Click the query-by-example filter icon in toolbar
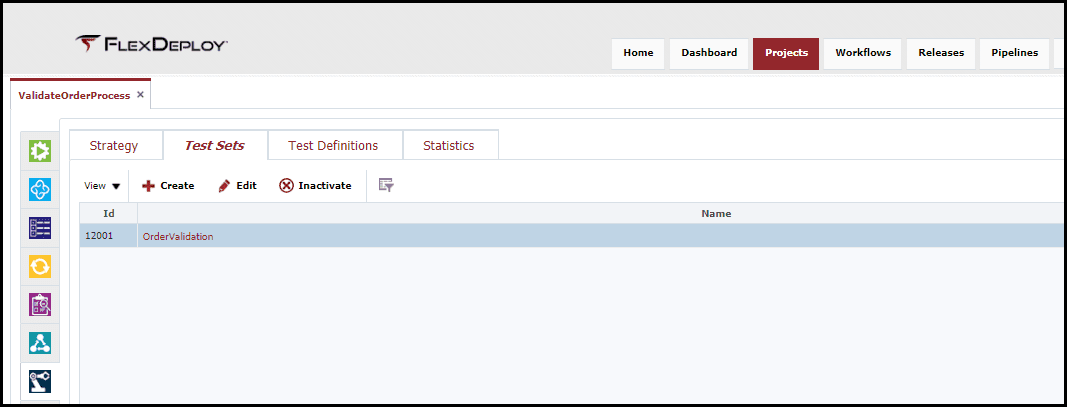Viewport: 1067px width, 407px height. (x=387, y=185)
